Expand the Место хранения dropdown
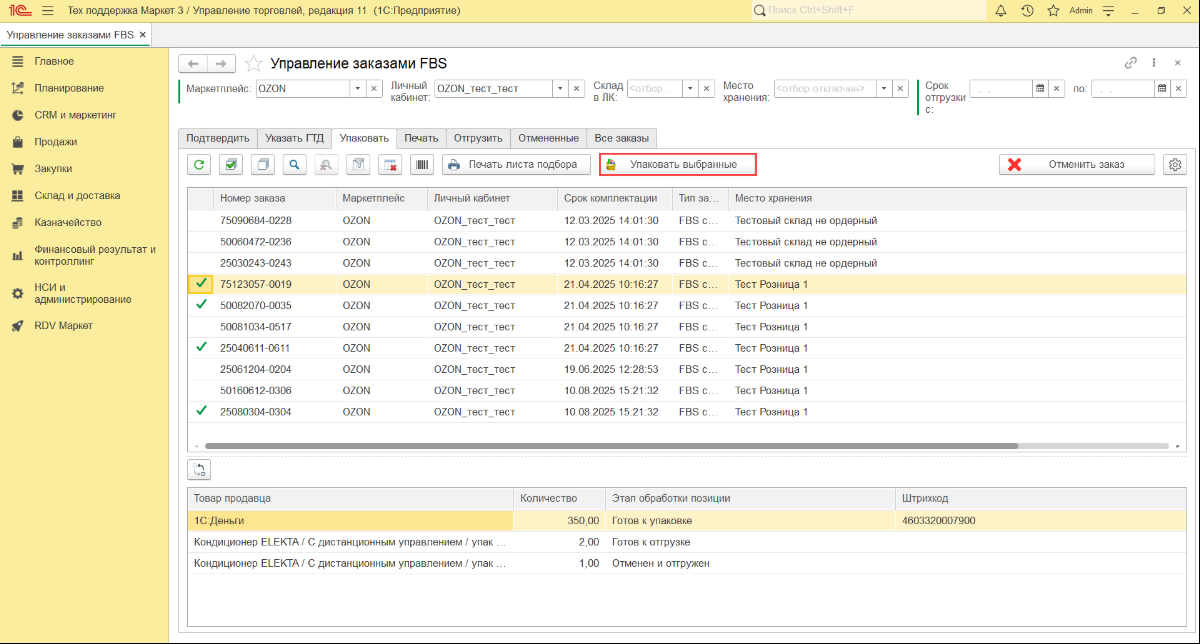Screen dimensions: 1200x644 click(x=884, y=88)
